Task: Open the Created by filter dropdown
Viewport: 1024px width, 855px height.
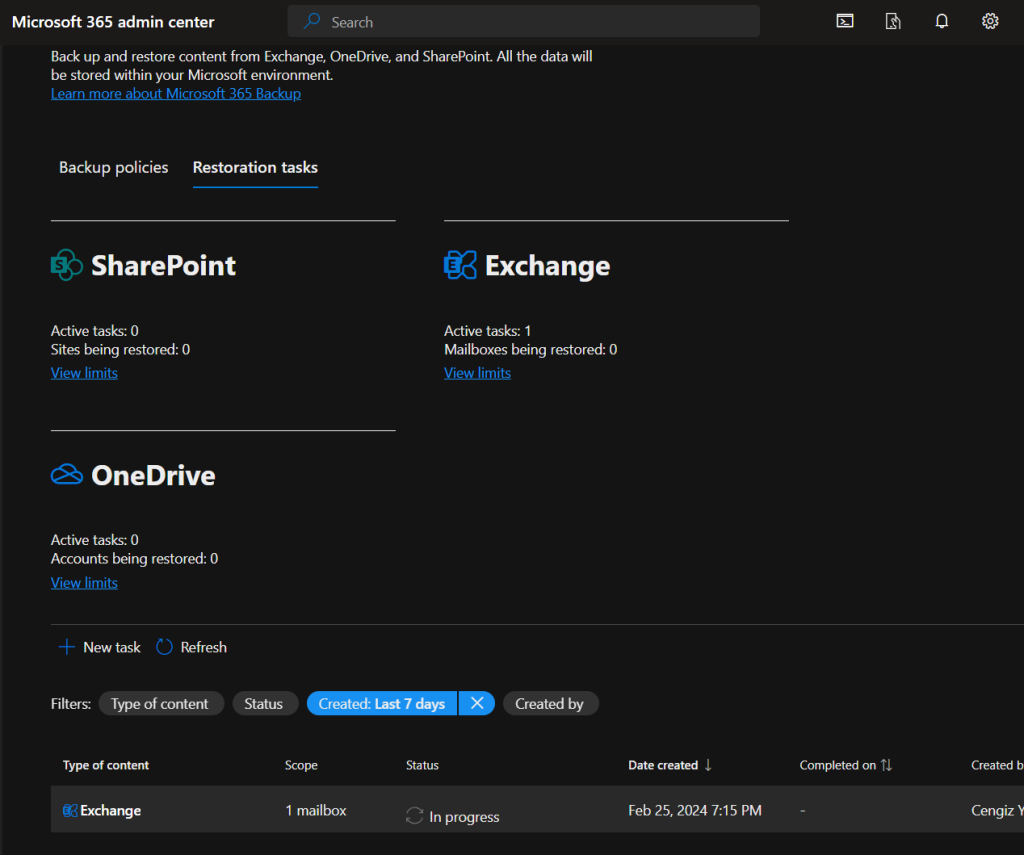Action: [x=550, y=703]
